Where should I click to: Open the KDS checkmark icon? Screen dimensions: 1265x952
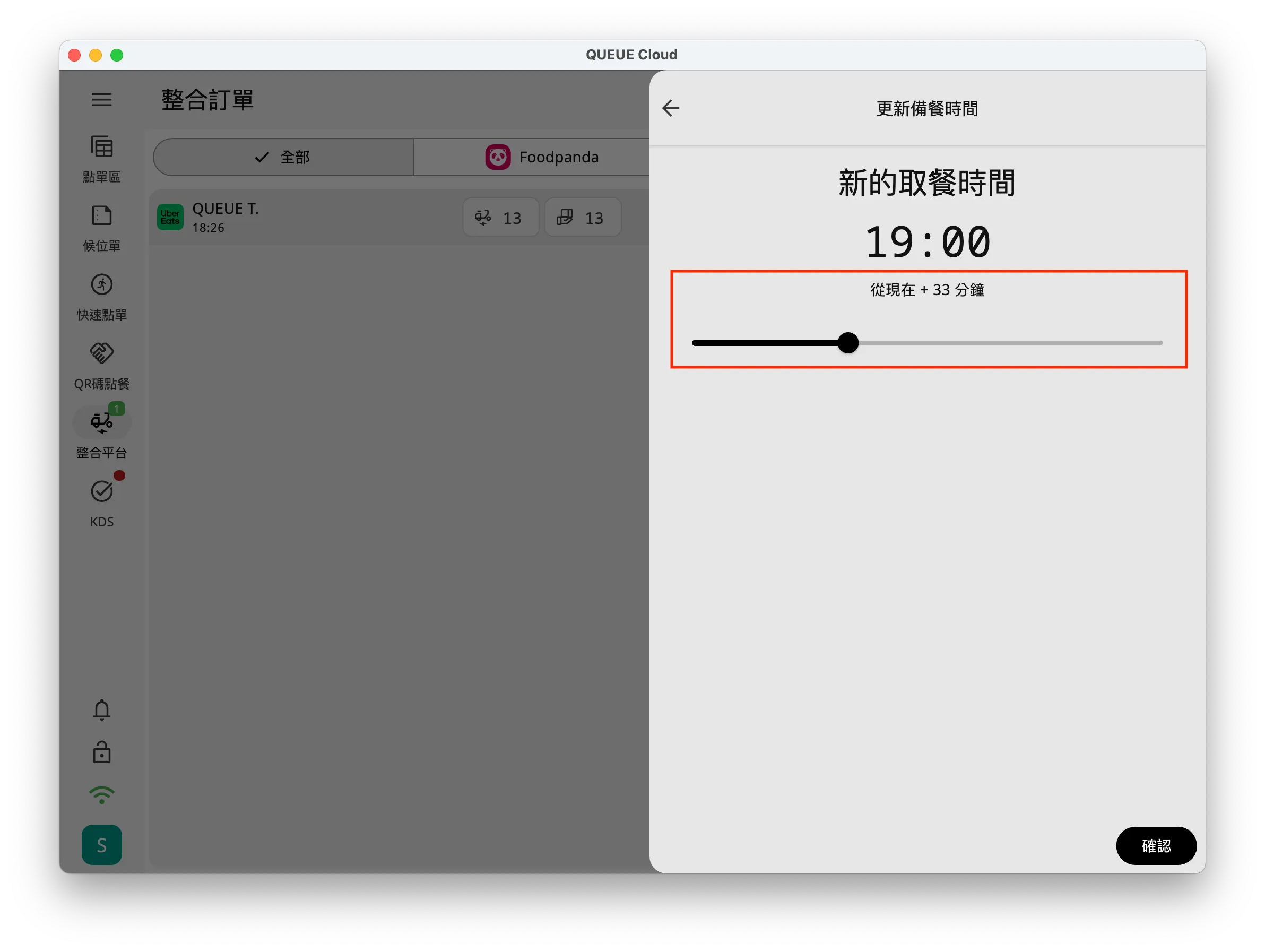click(102, 491)
